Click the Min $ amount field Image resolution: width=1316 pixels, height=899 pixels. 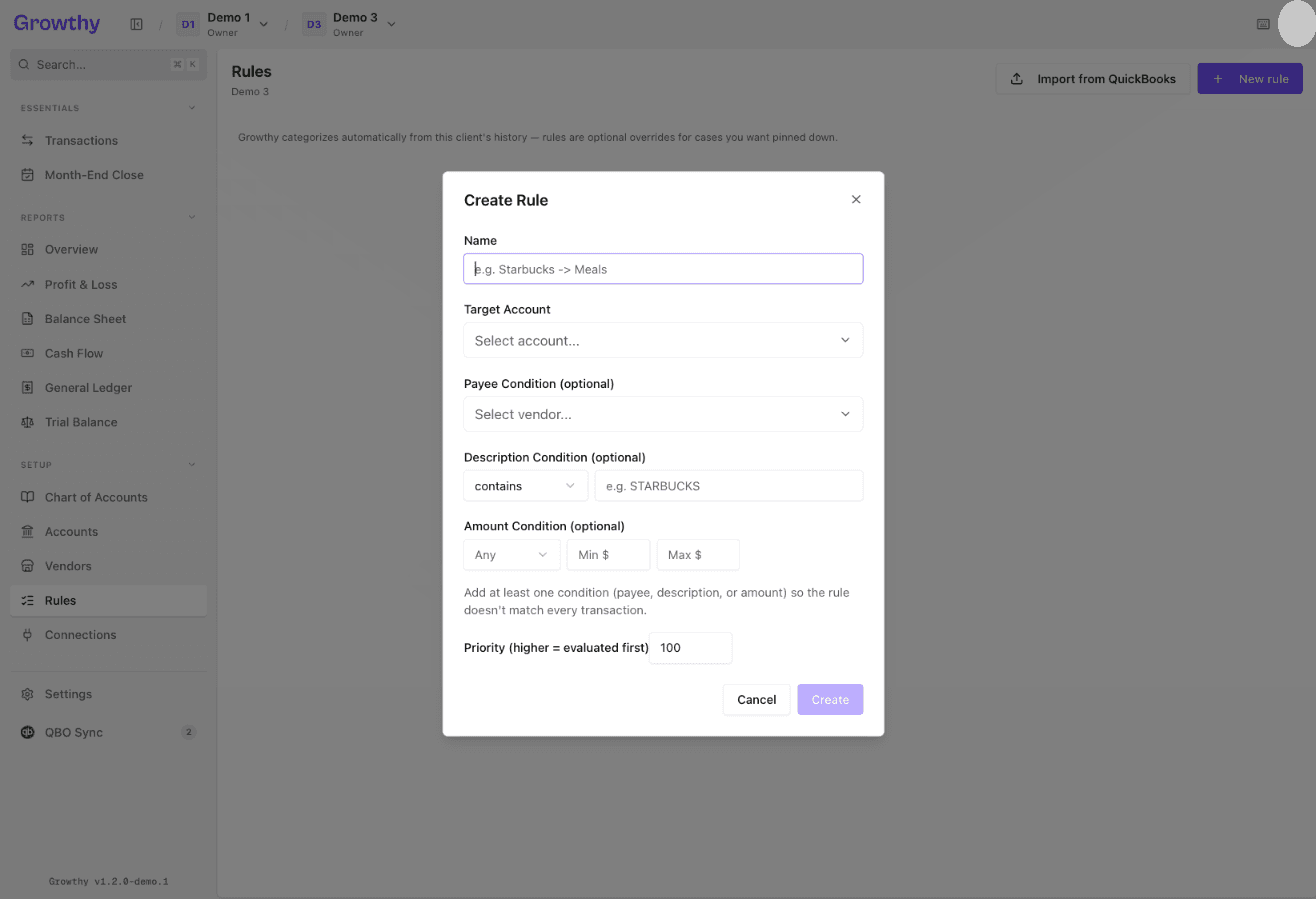tap(608, 555)
